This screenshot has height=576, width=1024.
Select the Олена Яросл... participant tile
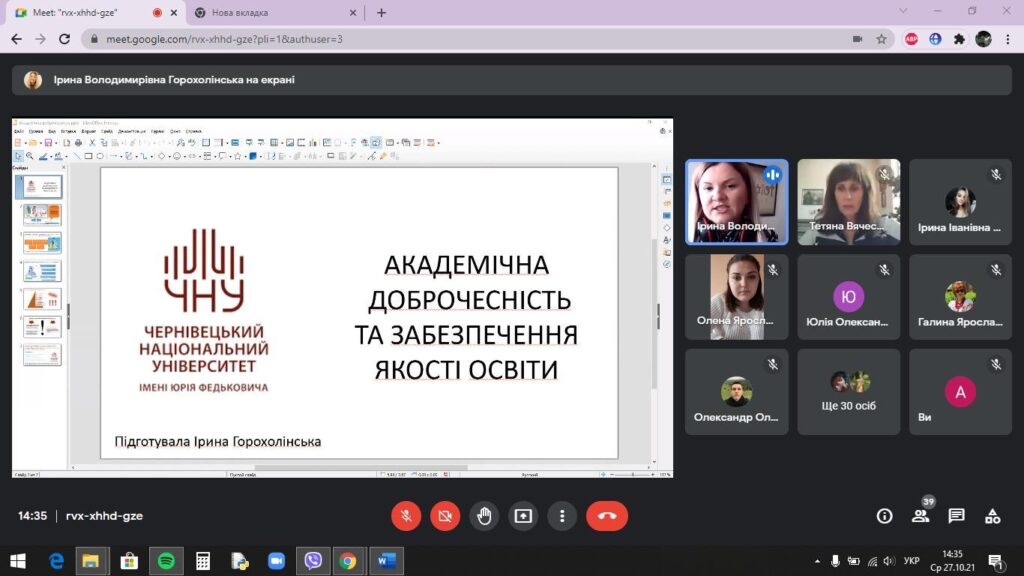coord(737,297)
